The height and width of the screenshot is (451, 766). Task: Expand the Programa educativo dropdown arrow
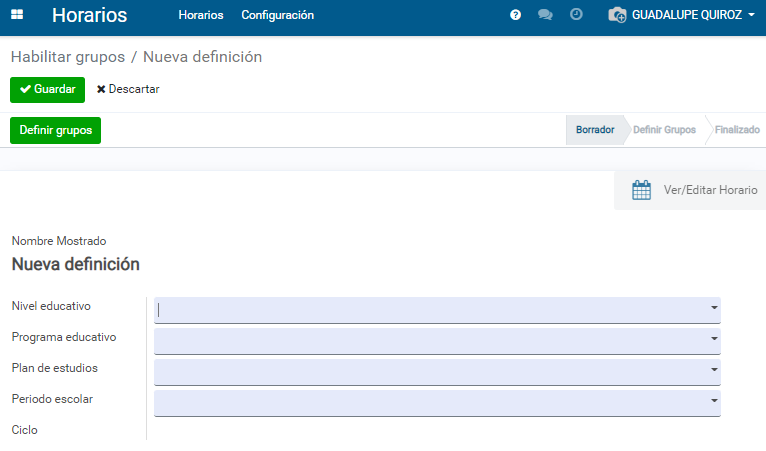[714, 339]
